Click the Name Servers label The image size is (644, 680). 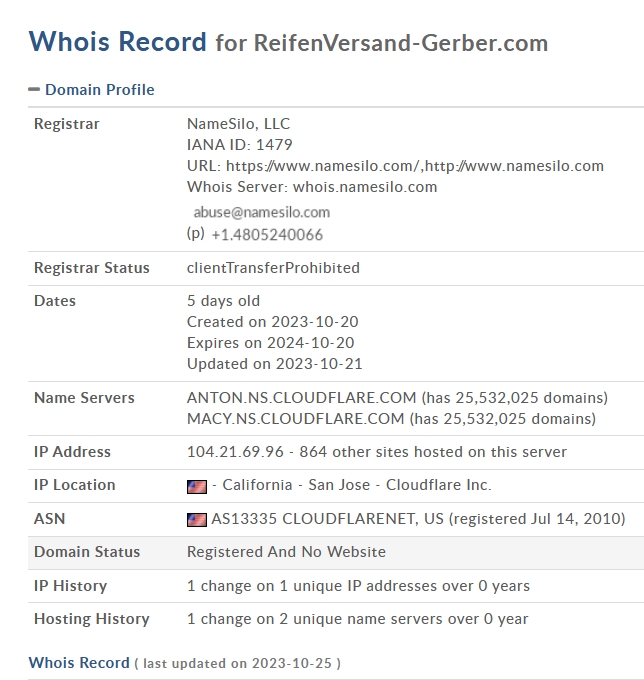84,398
